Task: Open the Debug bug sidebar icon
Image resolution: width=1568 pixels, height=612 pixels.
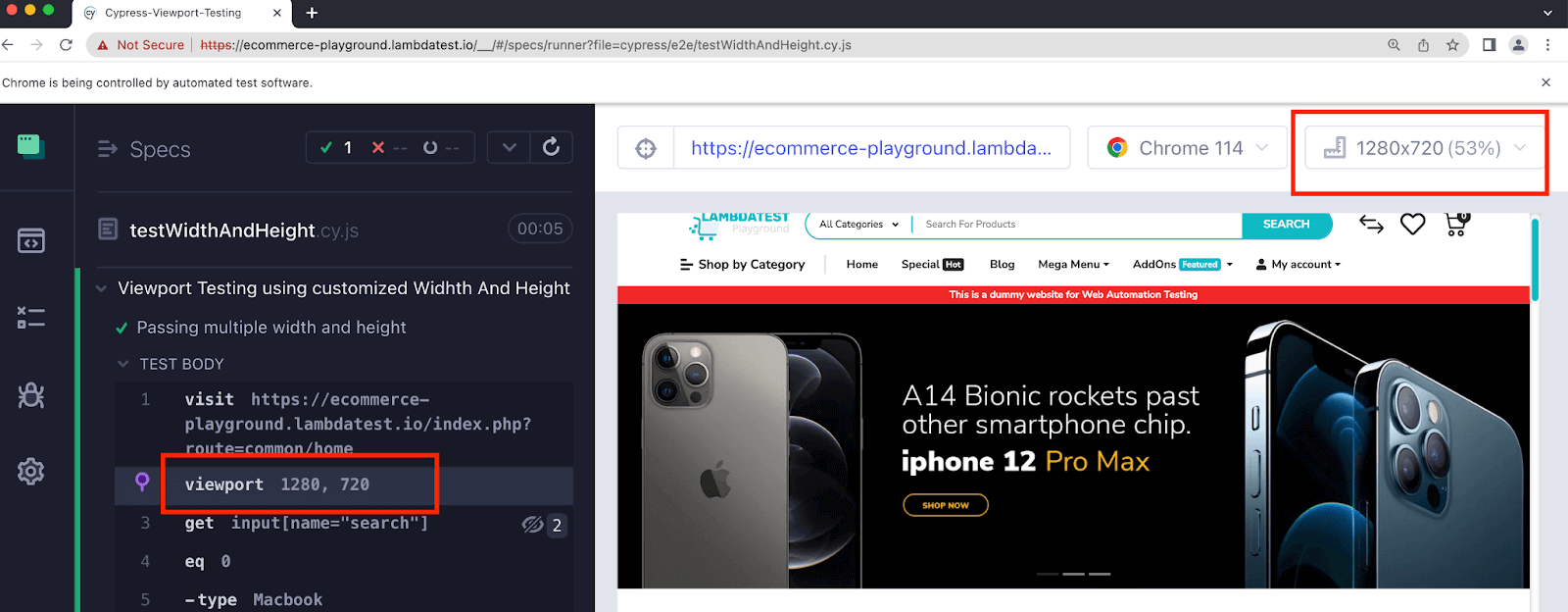Action: (x=30, y=394)
